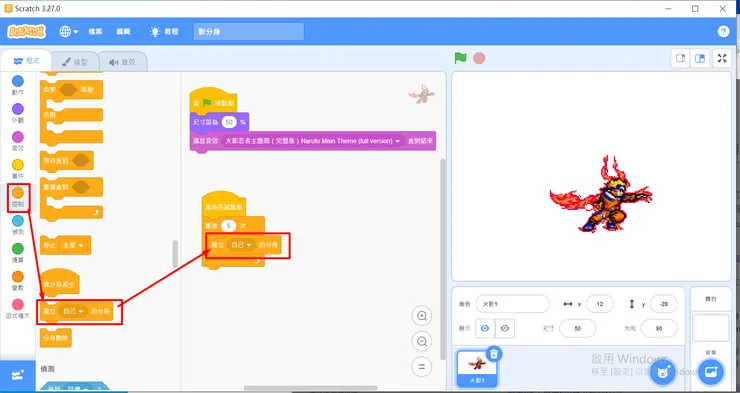Screen dimensions: 740x393
Task: Click the sprite x position field
Action: pos(600,304)
